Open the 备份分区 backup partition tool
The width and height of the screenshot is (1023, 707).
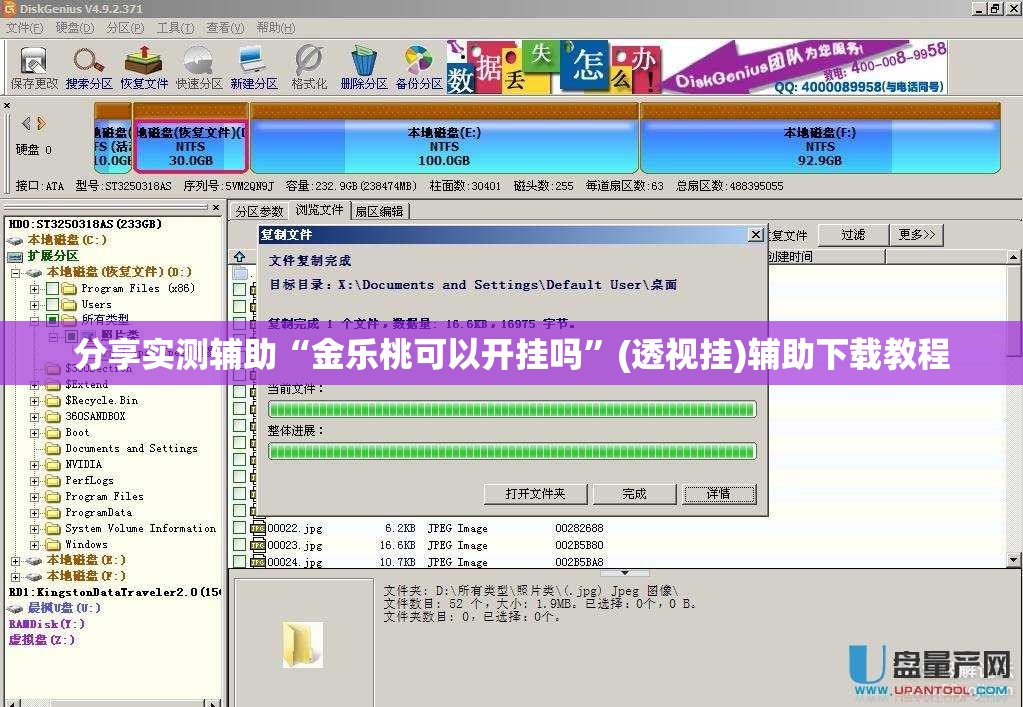419,68
